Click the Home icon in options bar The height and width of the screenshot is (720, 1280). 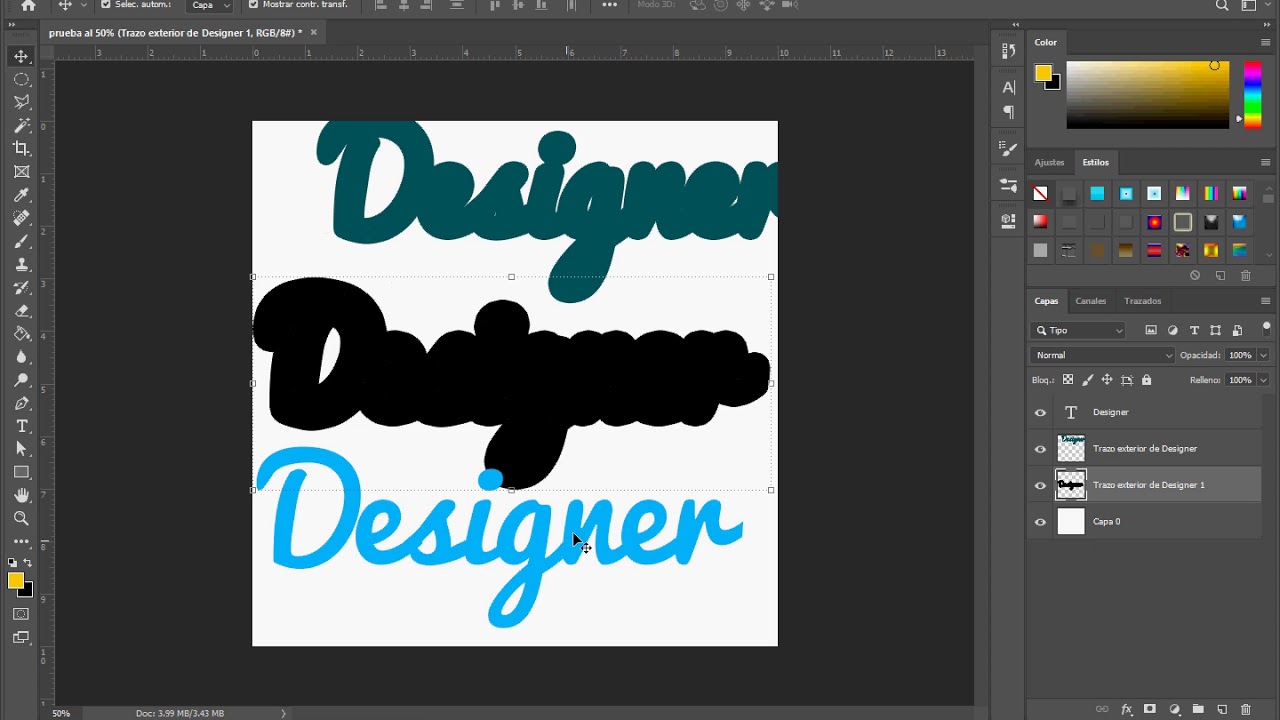tap(28, 5)
